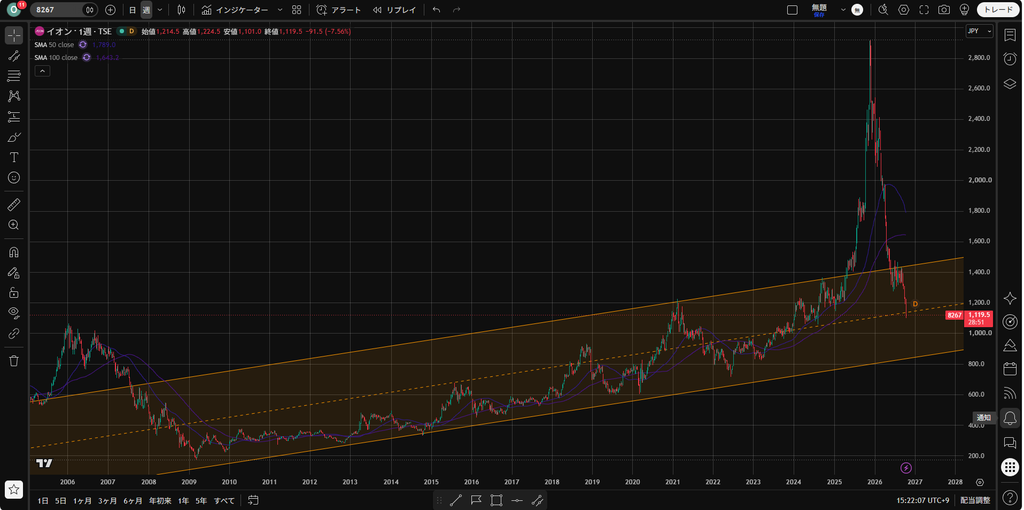Click the 配当調整 dividend adjustment toggle

point(976,500)
